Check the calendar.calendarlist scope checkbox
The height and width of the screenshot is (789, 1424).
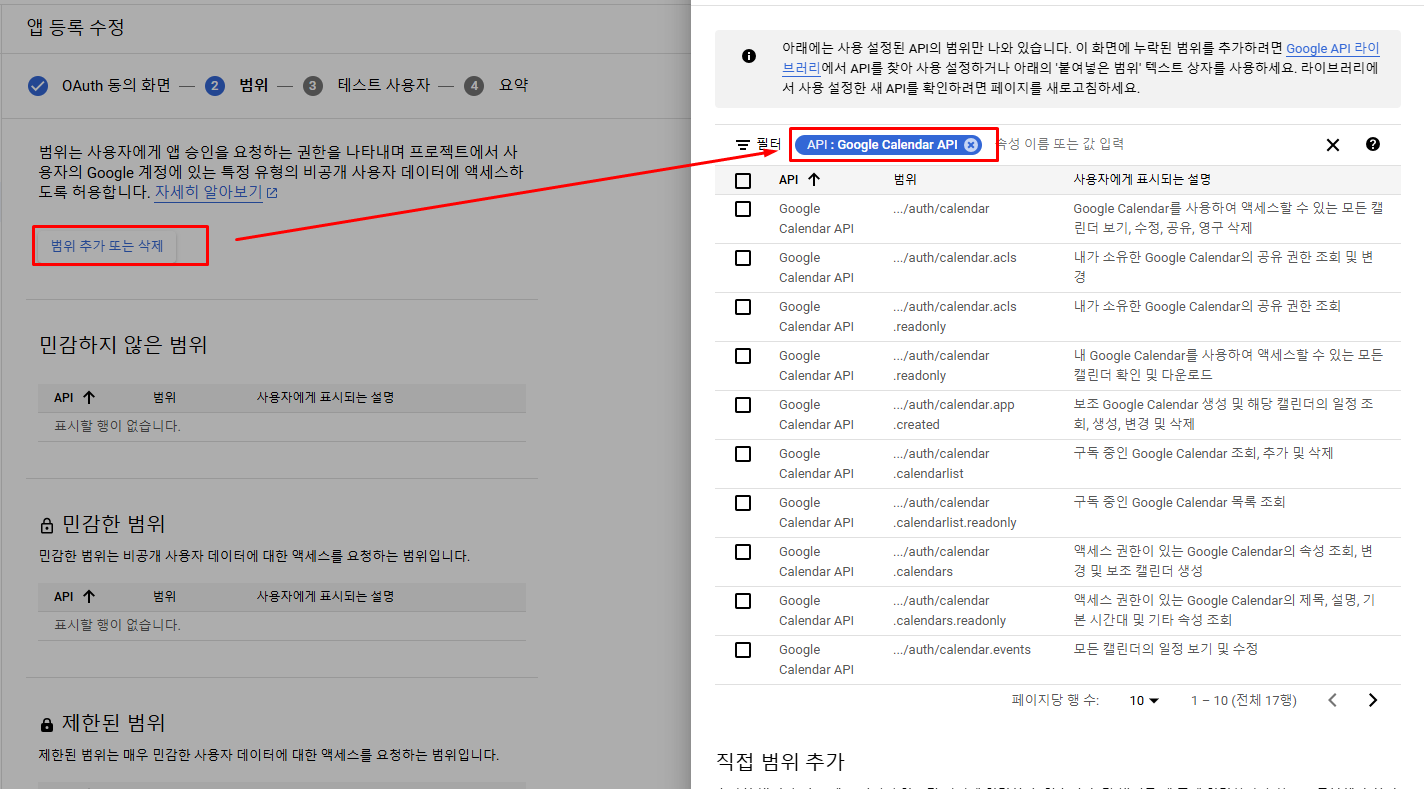pyautogui.click(x=743, y=454)
